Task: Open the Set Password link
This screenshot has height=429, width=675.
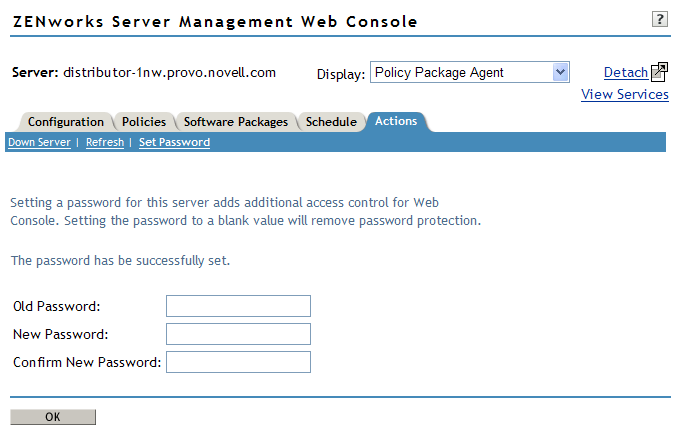Action: click(174, 142)
